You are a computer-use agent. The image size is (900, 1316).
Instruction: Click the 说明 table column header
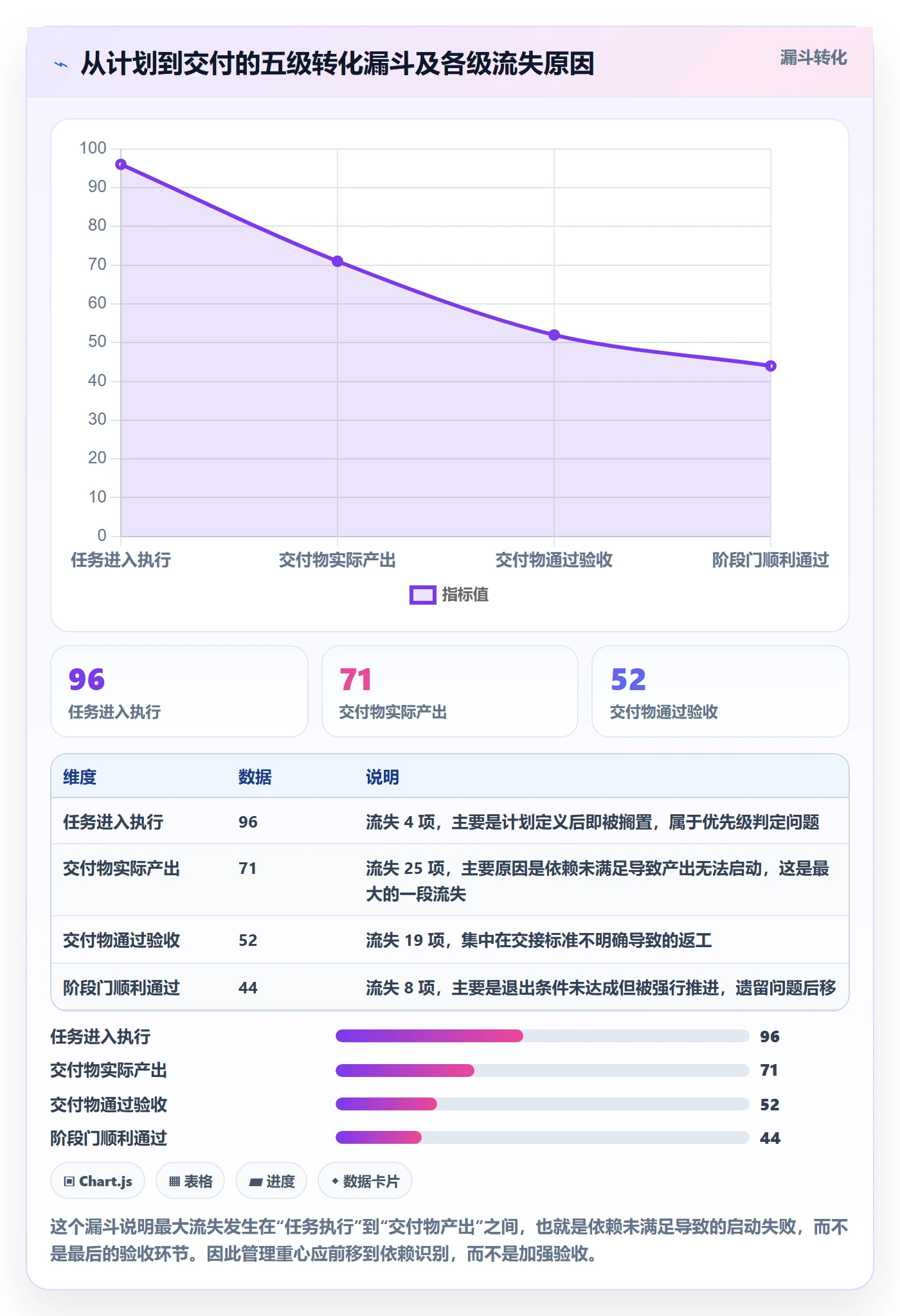(382, 777)
